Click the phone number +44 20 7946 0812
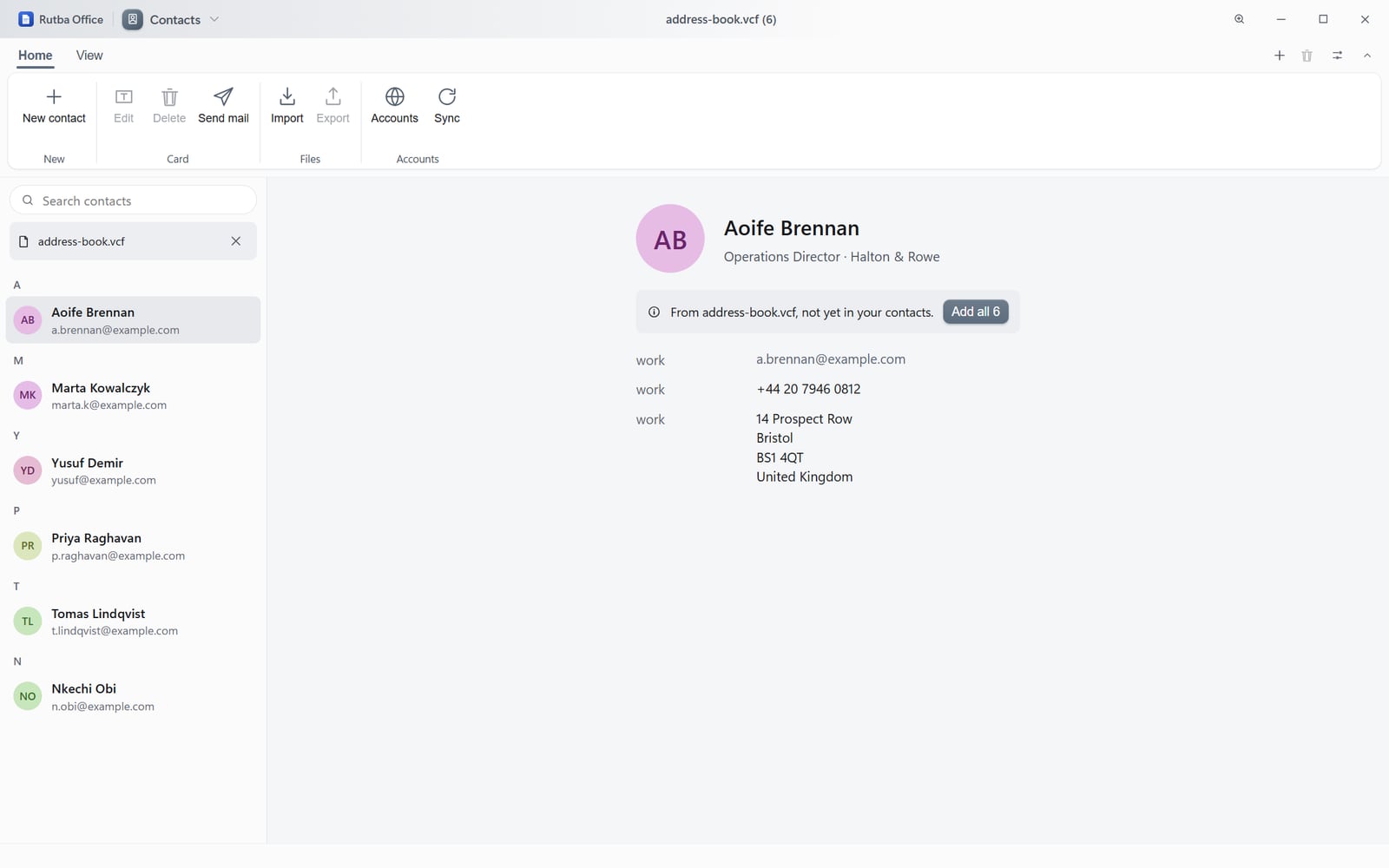 [x=808, y=389]
